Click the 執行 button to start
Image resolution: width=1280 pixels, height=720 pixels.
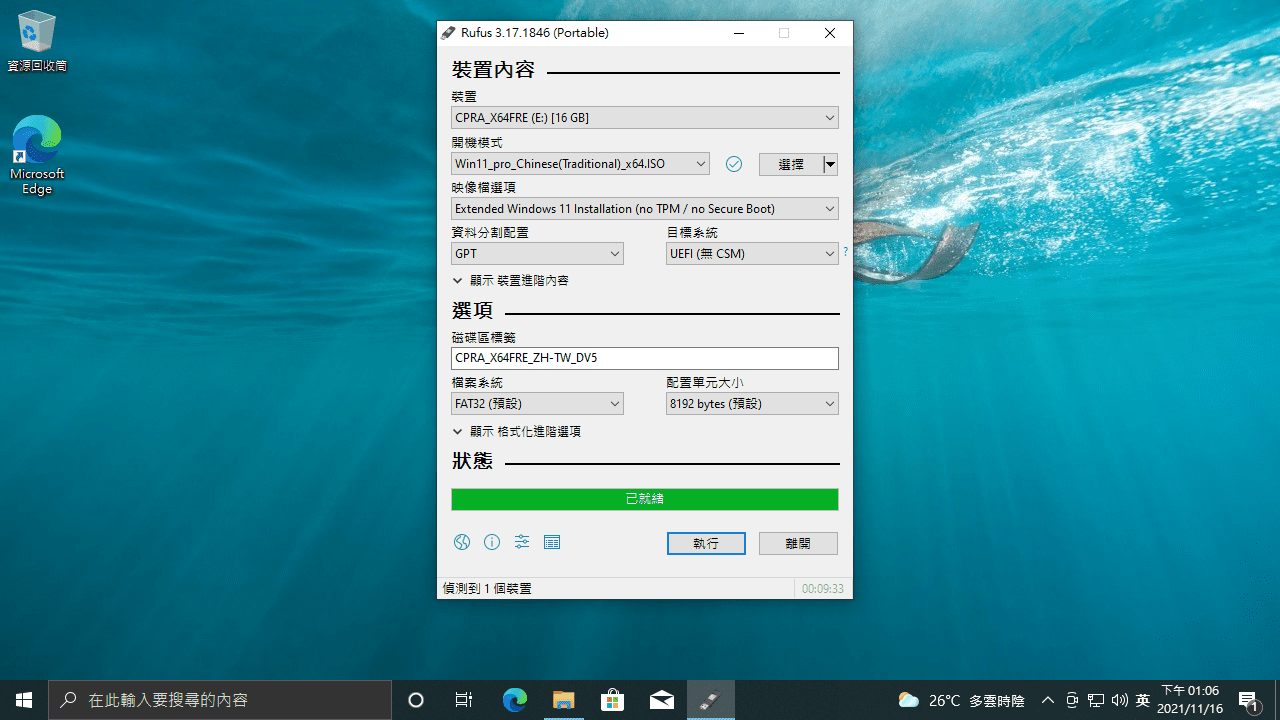click(706, 543)
